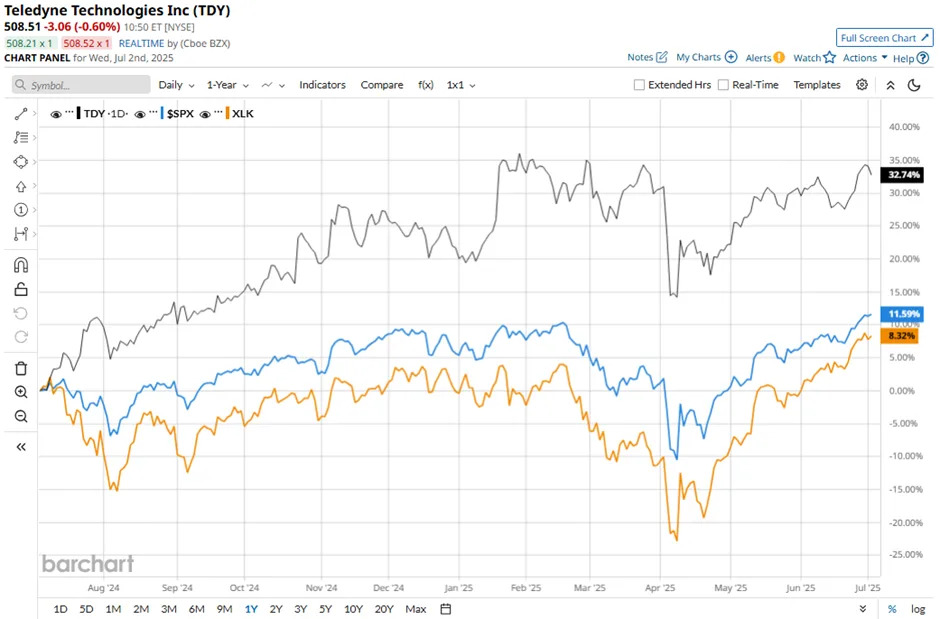Focus the Symbol search field
Viewport: 940px width, 619px height.
pos(81,84)
